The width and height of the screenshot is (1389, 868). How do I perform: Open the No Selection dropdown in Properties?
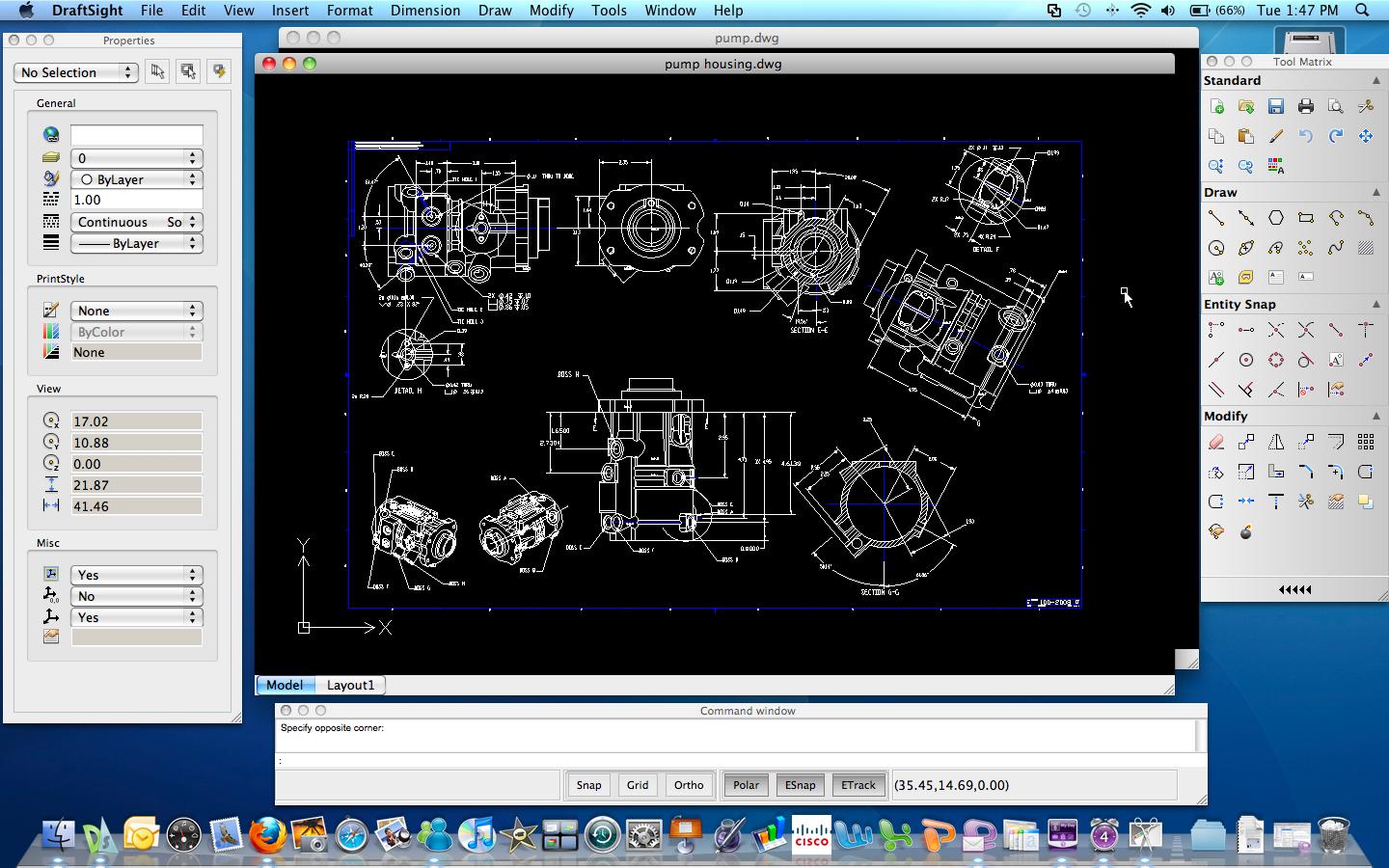75,72
